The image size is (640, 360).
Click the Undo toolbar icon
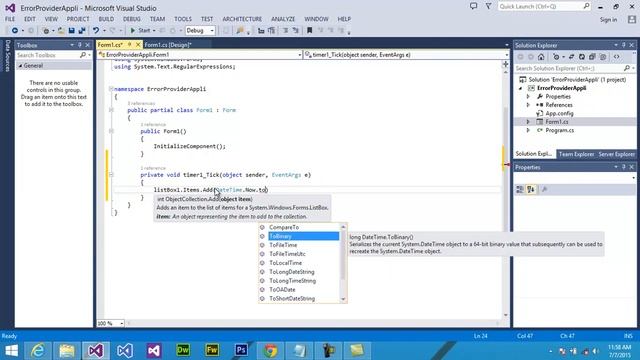tap(96, 31)
